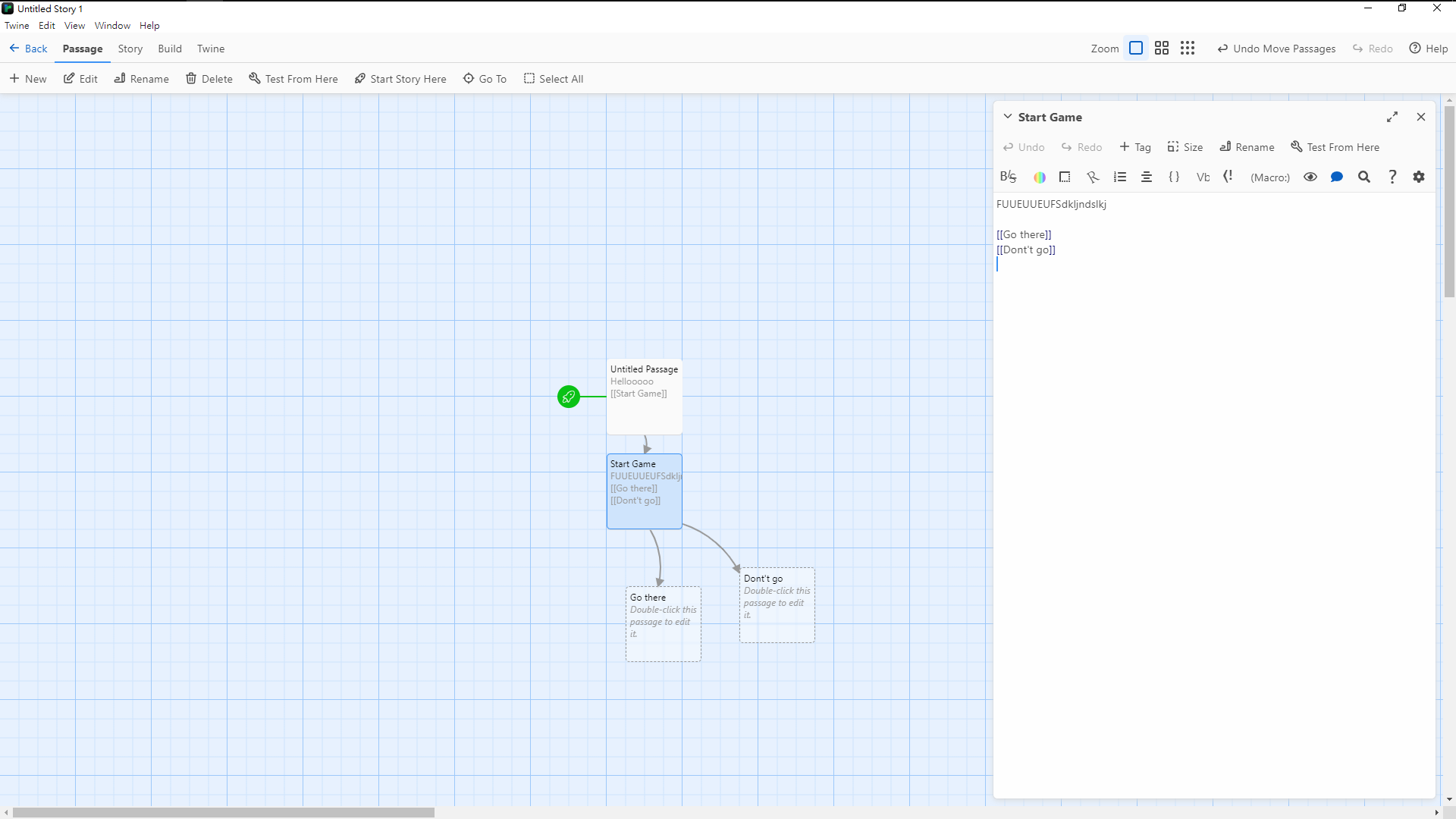Switch zoom to single large passage view
Screen dimensions: 1456x819
point(1136,49)
